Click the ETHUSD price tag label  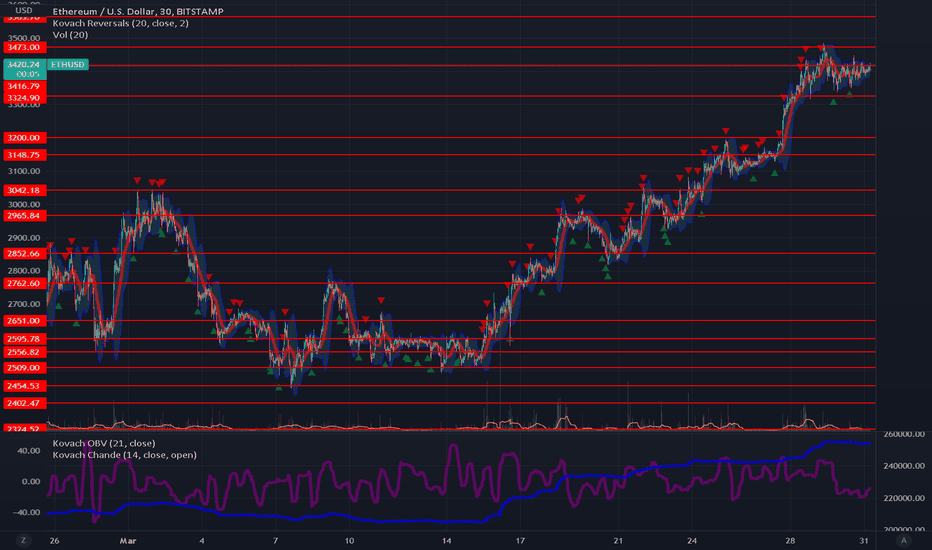[68, 64]
